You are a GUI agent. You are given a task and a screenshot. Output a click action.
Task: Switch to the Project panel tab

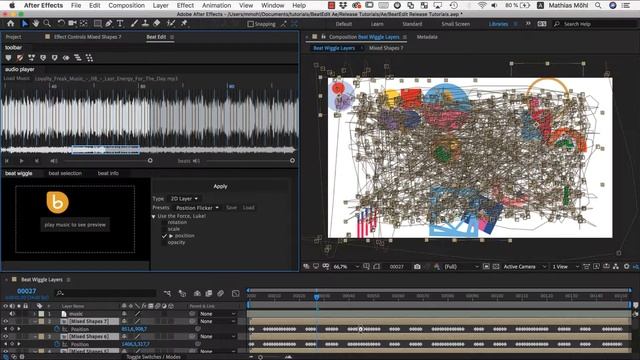[13, 37]
